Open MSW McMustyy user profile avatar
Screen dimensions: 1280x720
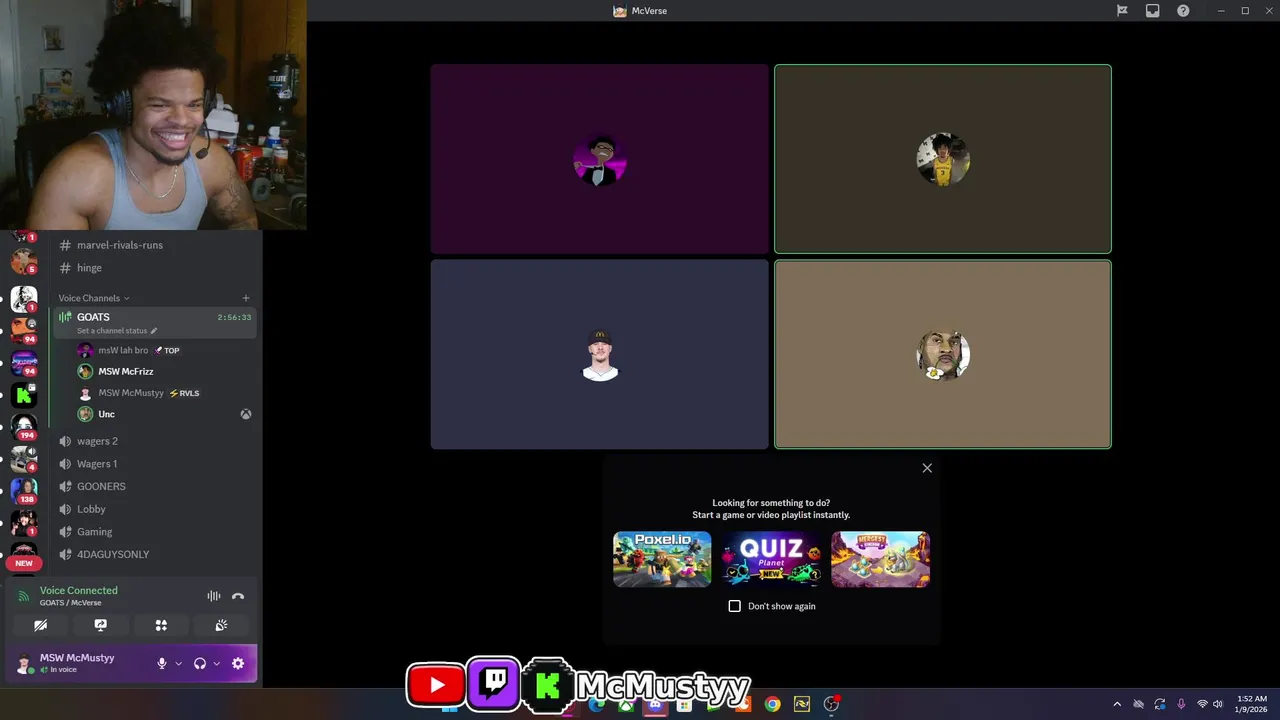[24, 663]
